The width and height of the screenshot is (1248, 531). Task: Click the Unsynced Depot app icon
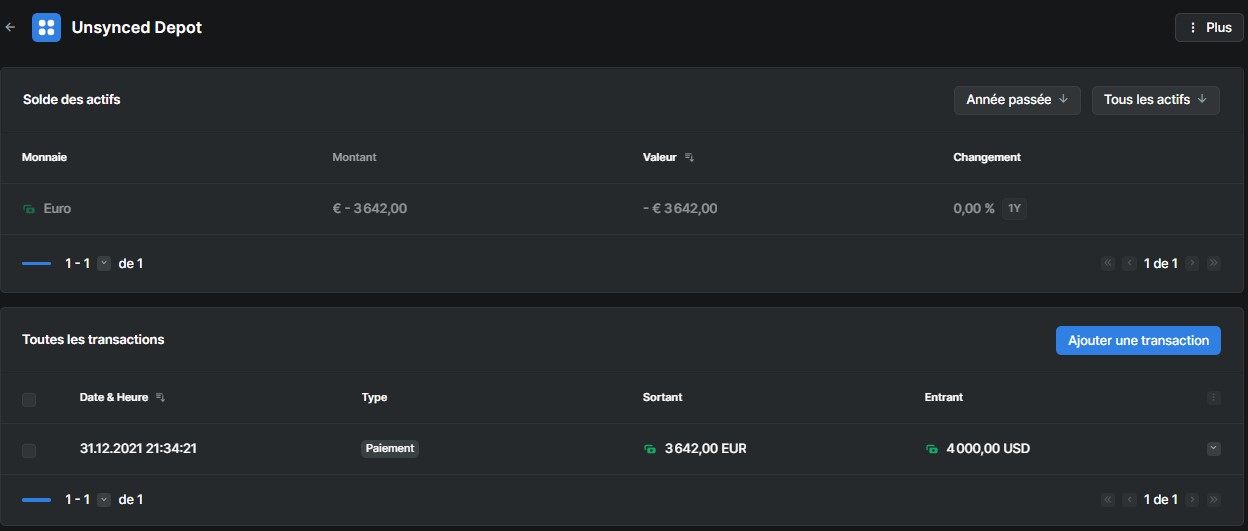[x=46, y=27]
